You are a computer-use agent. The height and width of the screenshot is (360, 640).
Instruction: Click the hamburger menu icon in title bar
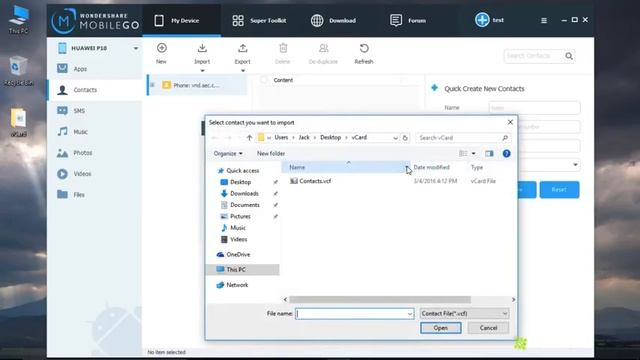[544, 20]
